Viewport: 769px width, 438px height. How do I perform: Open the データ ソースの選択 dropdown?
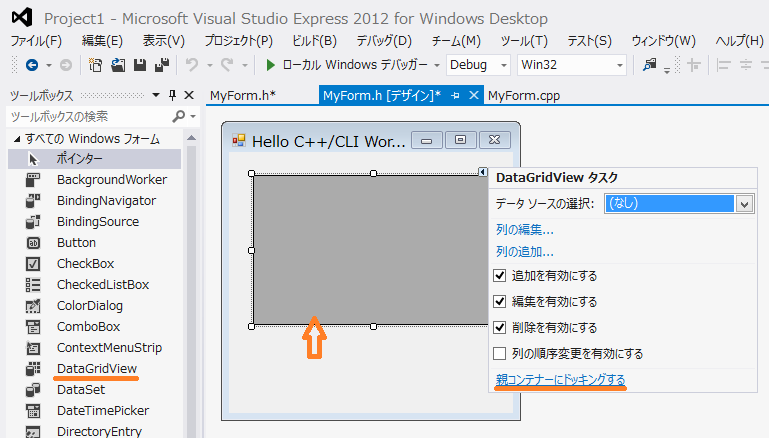[x=744, y=204]
